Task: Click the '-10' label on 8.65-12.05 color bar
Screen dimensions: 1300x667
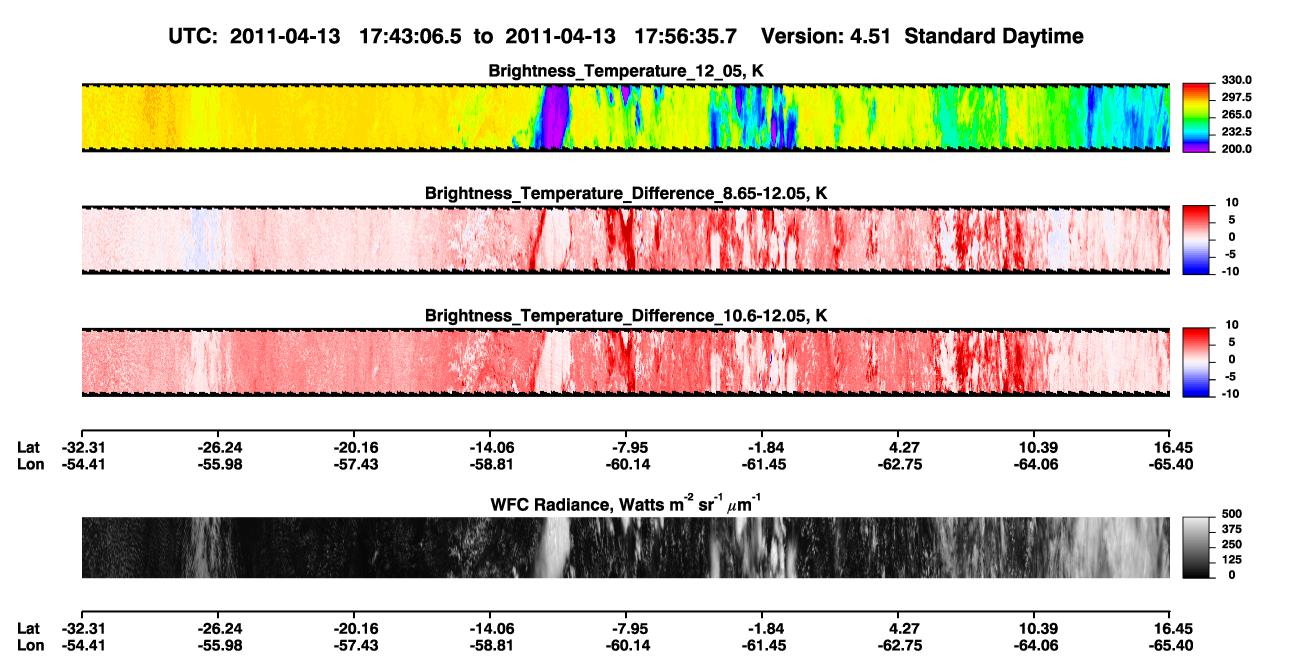Action: tap(1231, 272)
